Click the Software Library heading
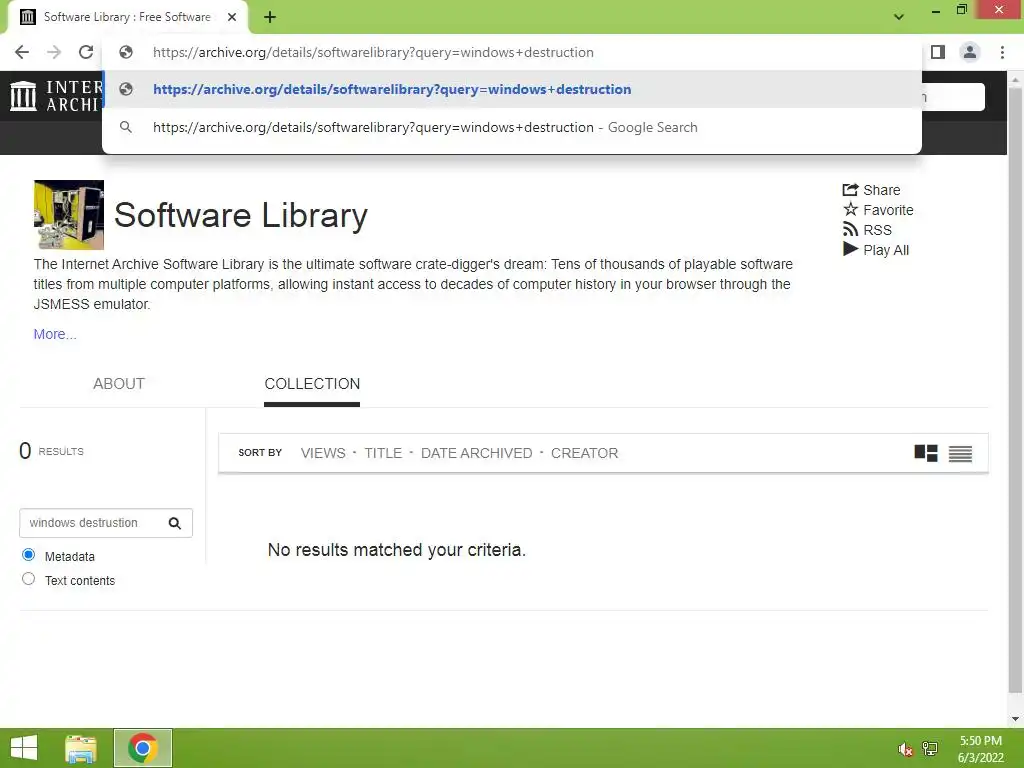This screenshot has width=1024, height=768. [x=240, y=215]
